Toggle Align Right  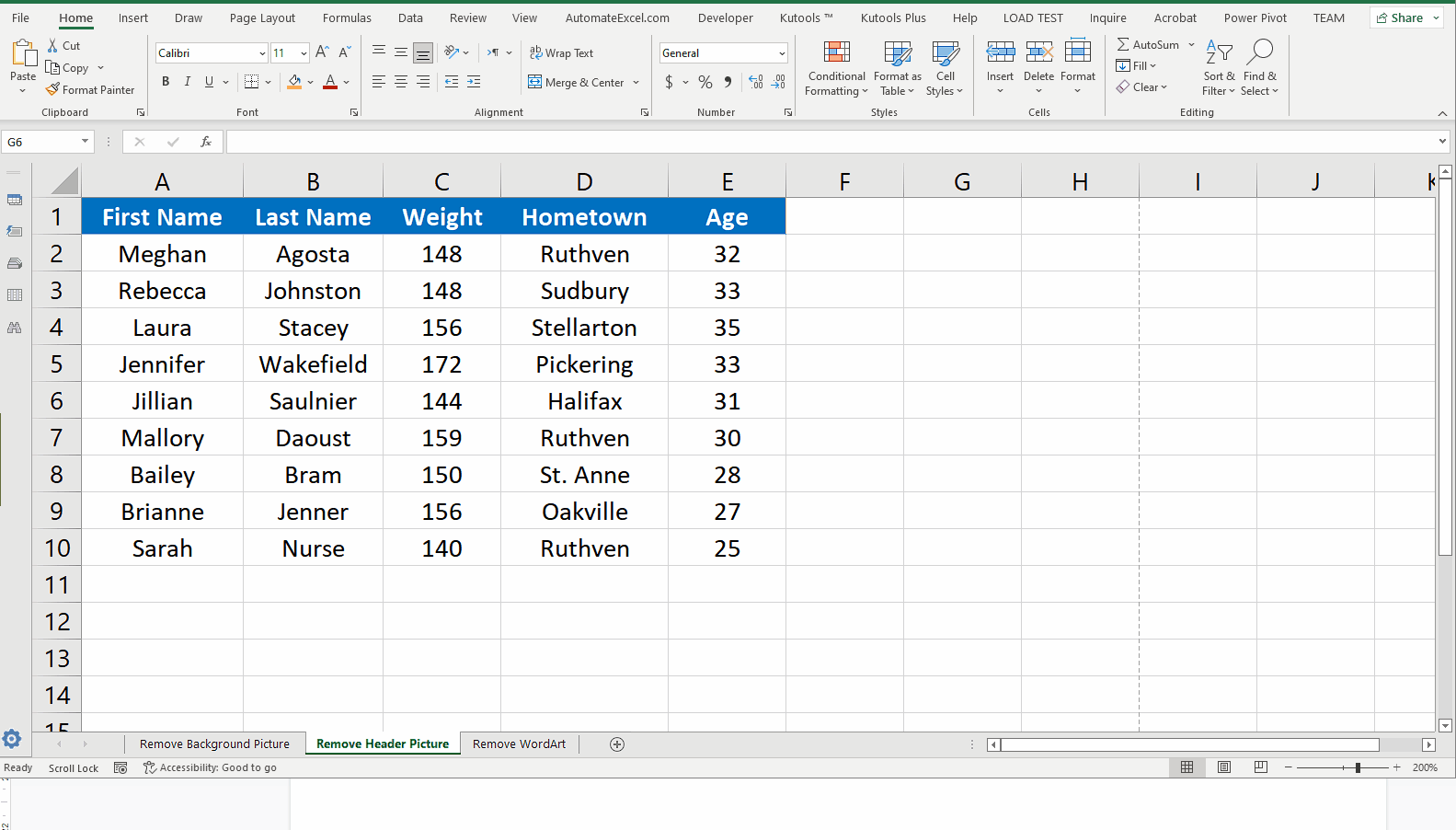423,82
